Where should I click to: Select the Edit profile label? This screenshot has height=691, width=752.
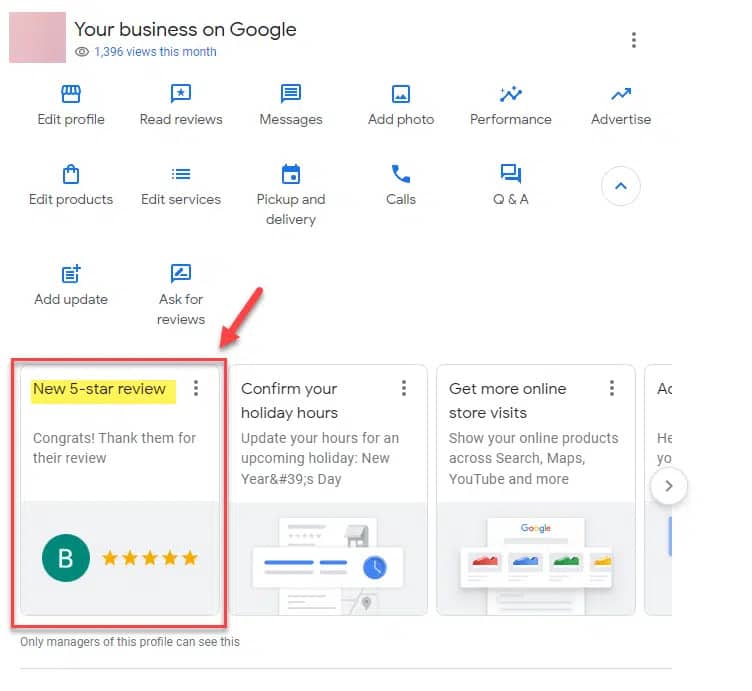click(71, 119)
